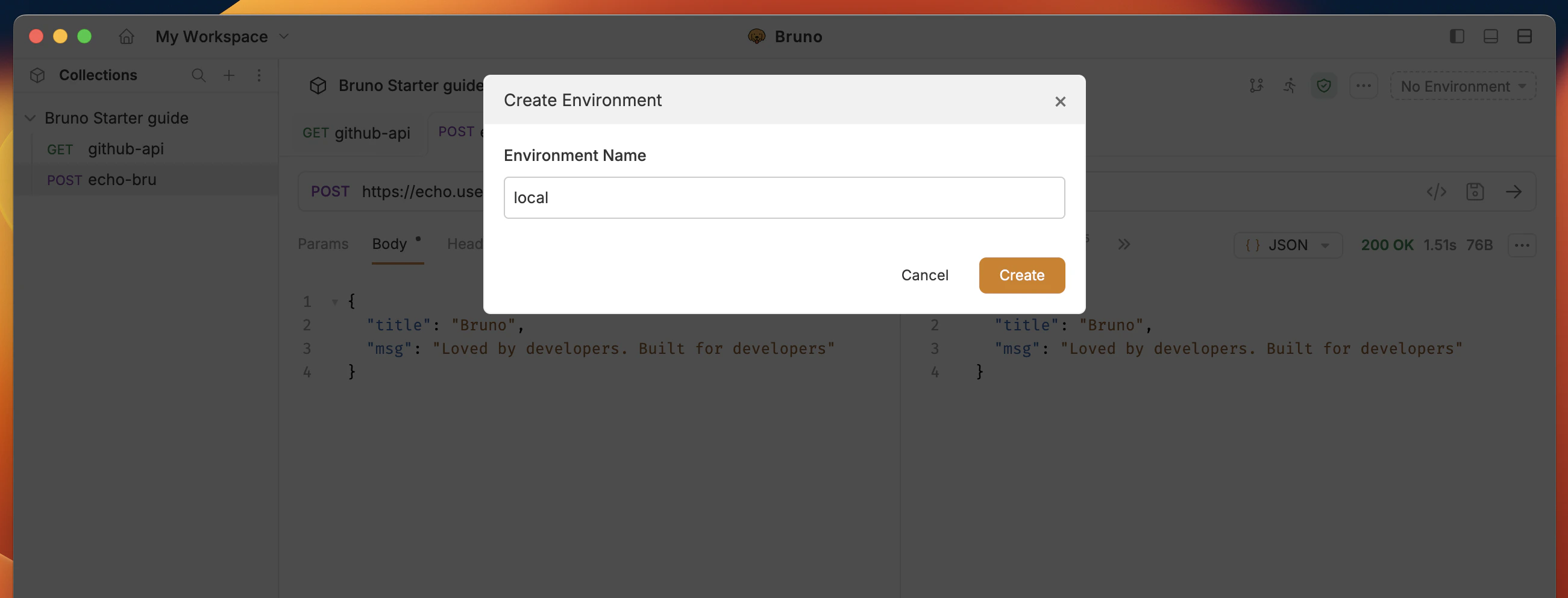Save the request with the save icon
Image resolution: width=1568 pixels, height=598 pixels.
tap(1475, 192)
